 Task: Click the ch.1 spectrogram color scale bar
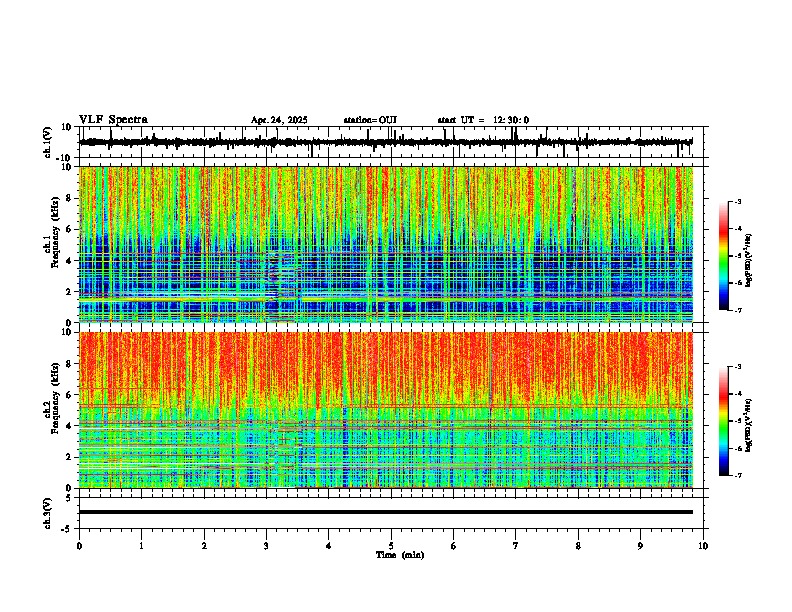tap(724, 256)
